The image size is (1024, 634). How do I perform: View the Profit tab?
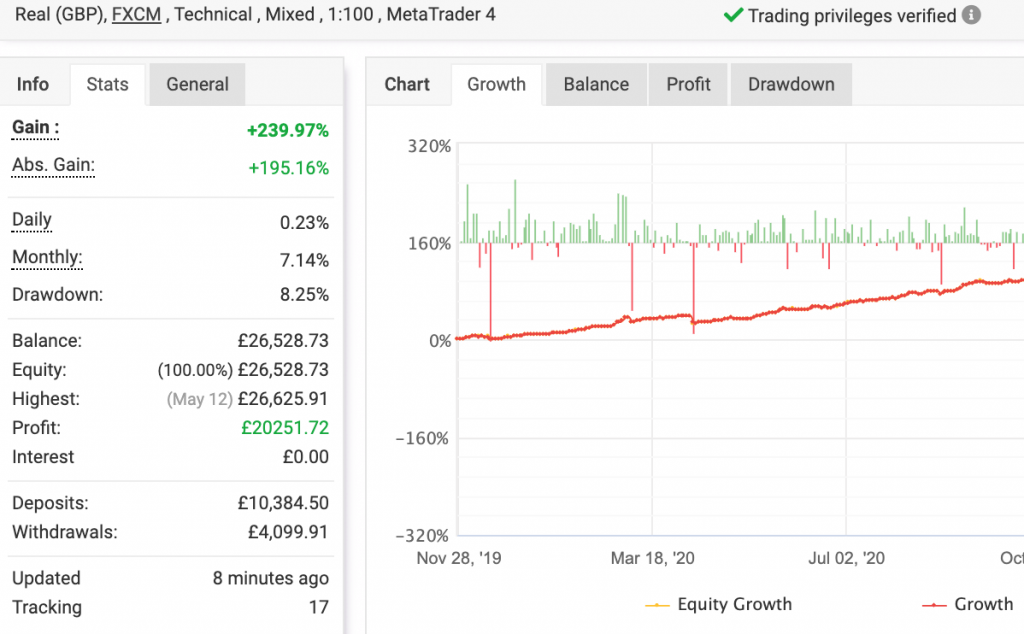pos(688,84)
